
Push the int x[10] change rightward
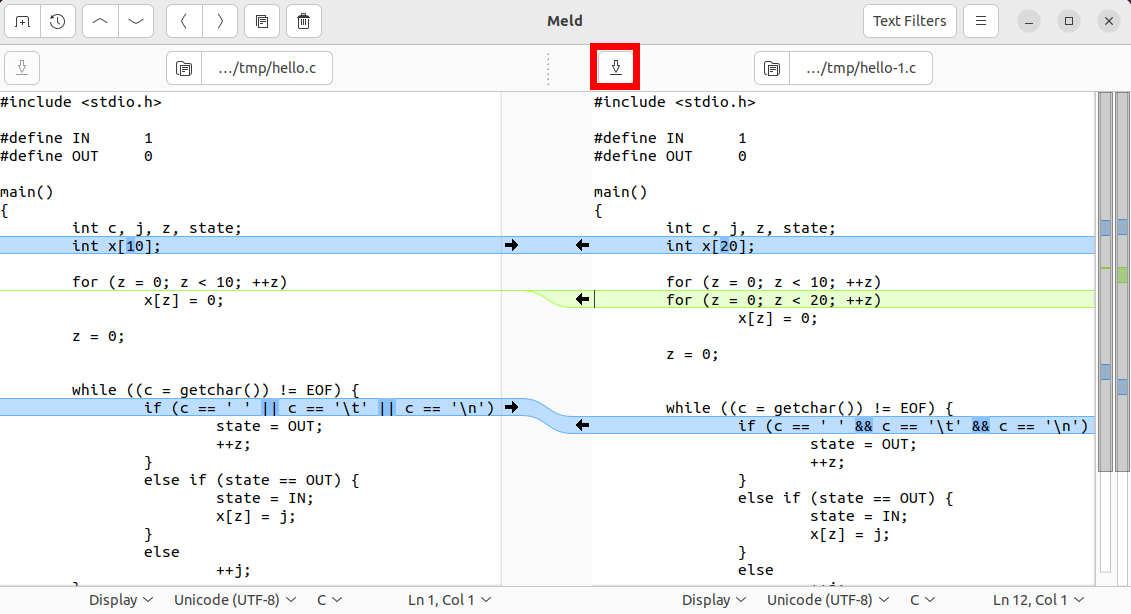pyautogui.click(x=511, y=244)
